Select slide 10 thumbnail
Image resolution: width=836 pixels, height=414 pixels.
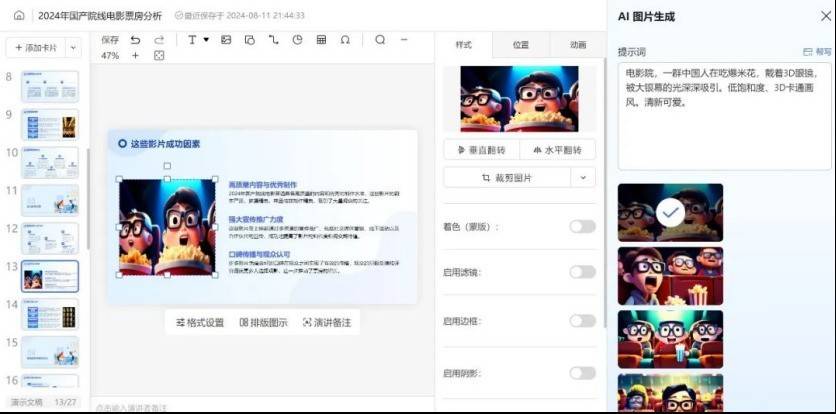[50, 163]
